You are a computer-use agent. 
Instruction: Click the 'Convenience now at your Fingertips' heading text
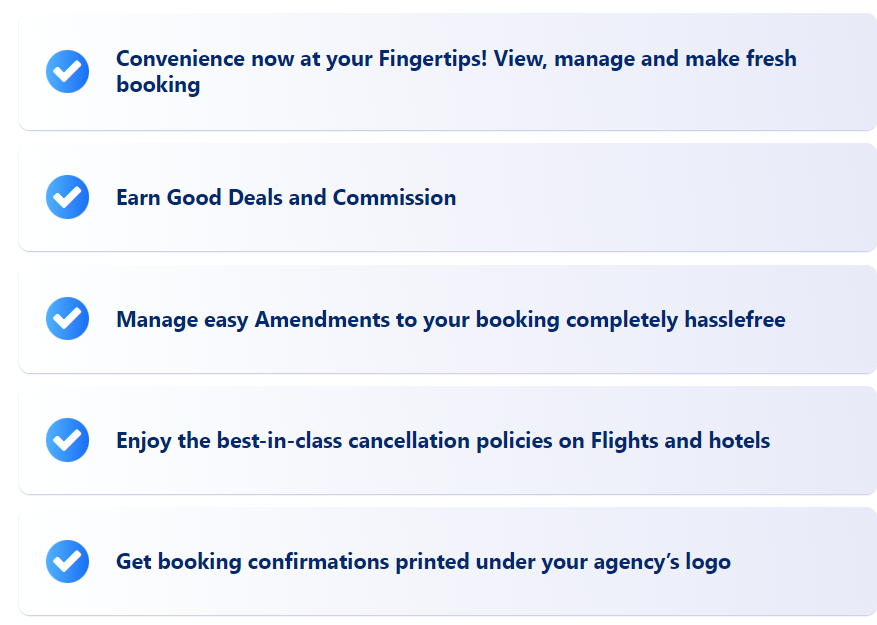tap(456, 72)
